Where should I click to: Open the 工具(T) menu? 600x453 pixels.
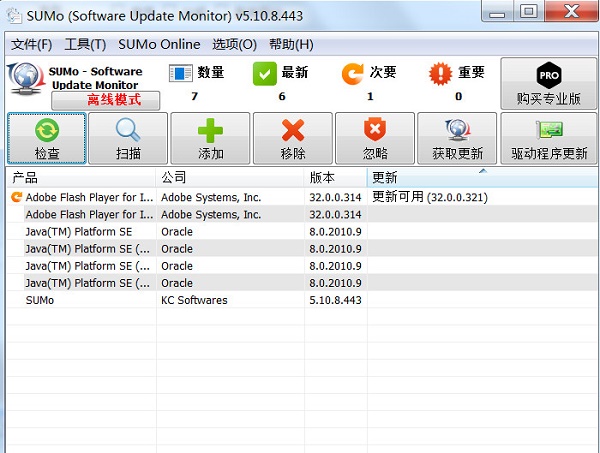click(85, 44)
